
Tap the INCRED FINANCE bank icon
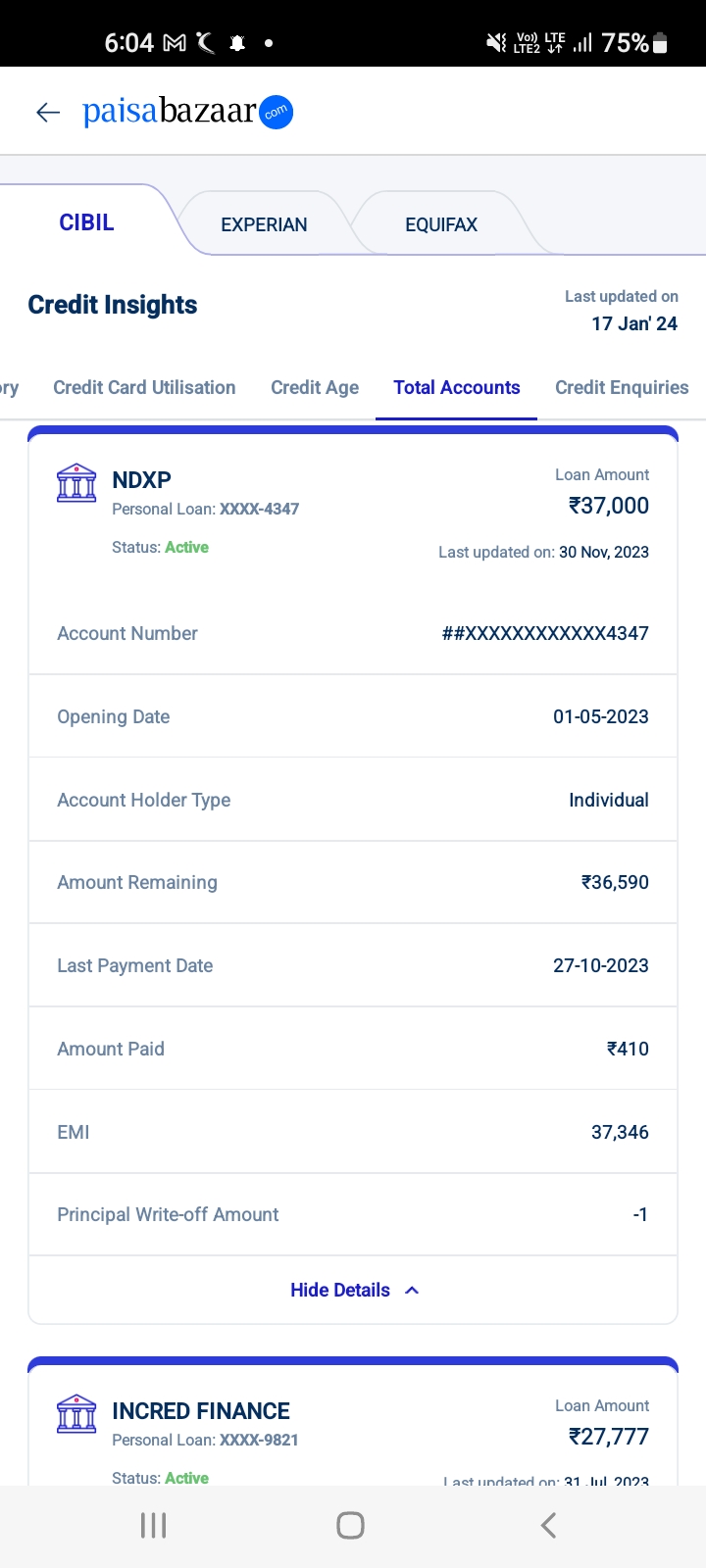[x=76, y=1414]
